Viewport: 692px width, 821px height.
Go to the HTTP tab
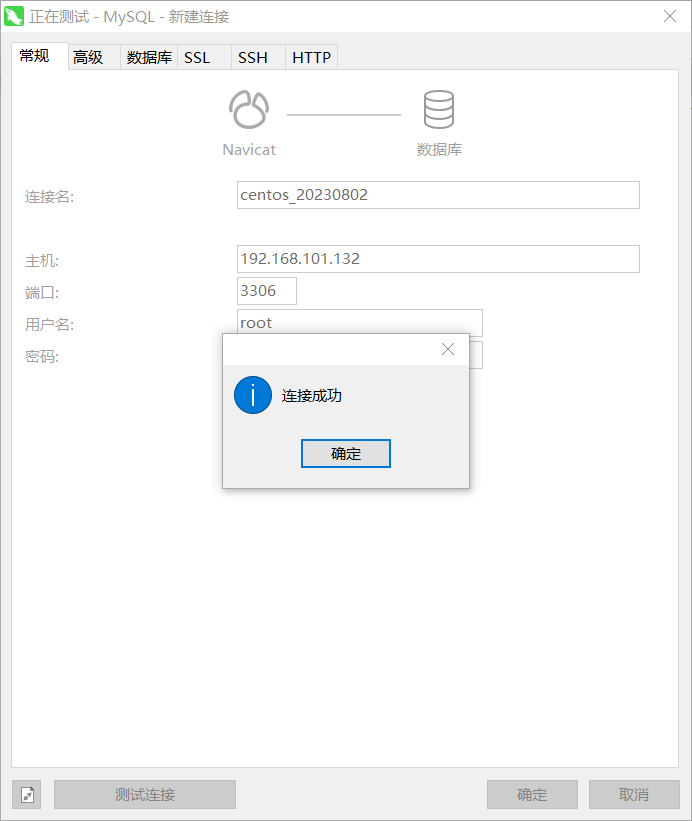point(311,57)
